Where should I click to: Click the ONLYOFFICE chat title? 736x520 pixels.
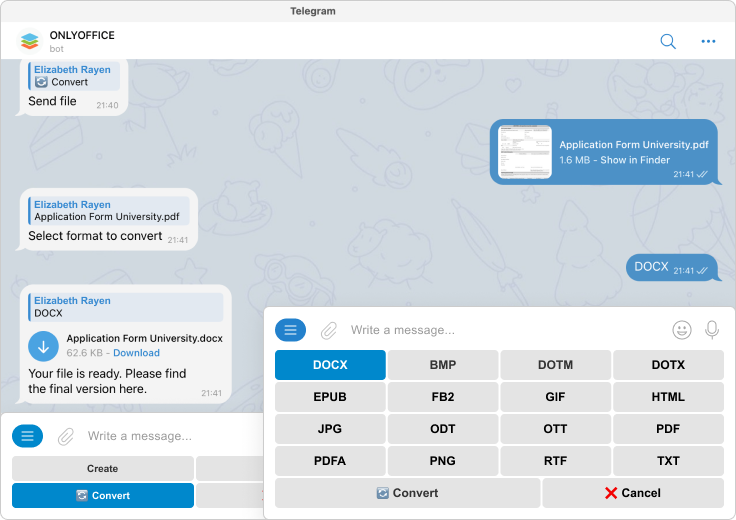[82, 35]
